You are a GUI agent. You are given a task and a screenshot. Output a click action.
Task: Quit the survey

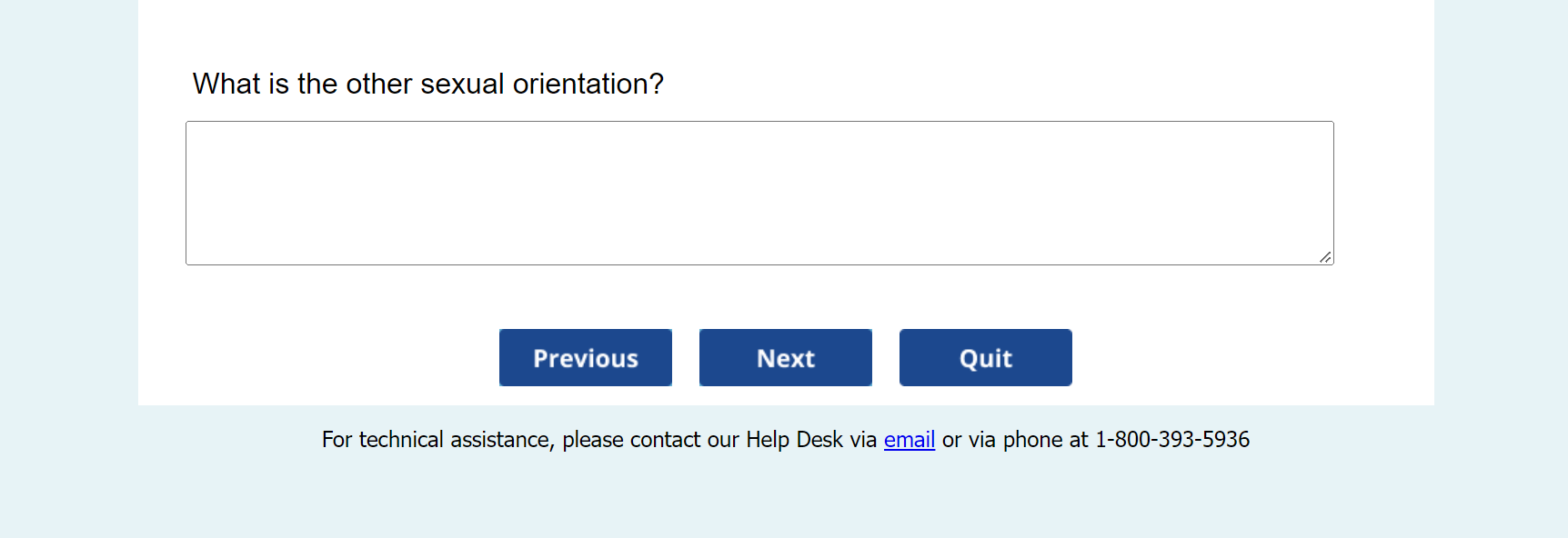986,358
